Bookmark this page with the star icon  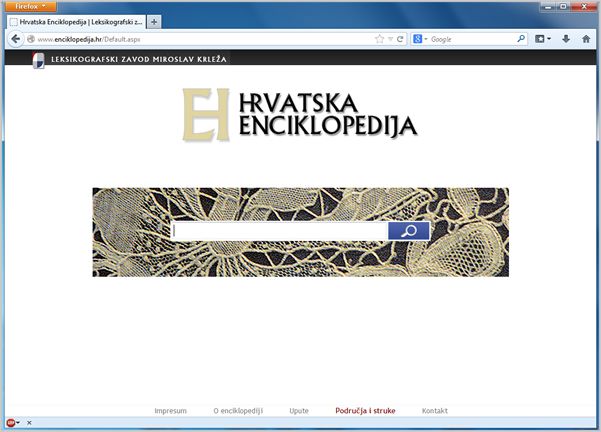pyautogui.click(x=379, y=39)
